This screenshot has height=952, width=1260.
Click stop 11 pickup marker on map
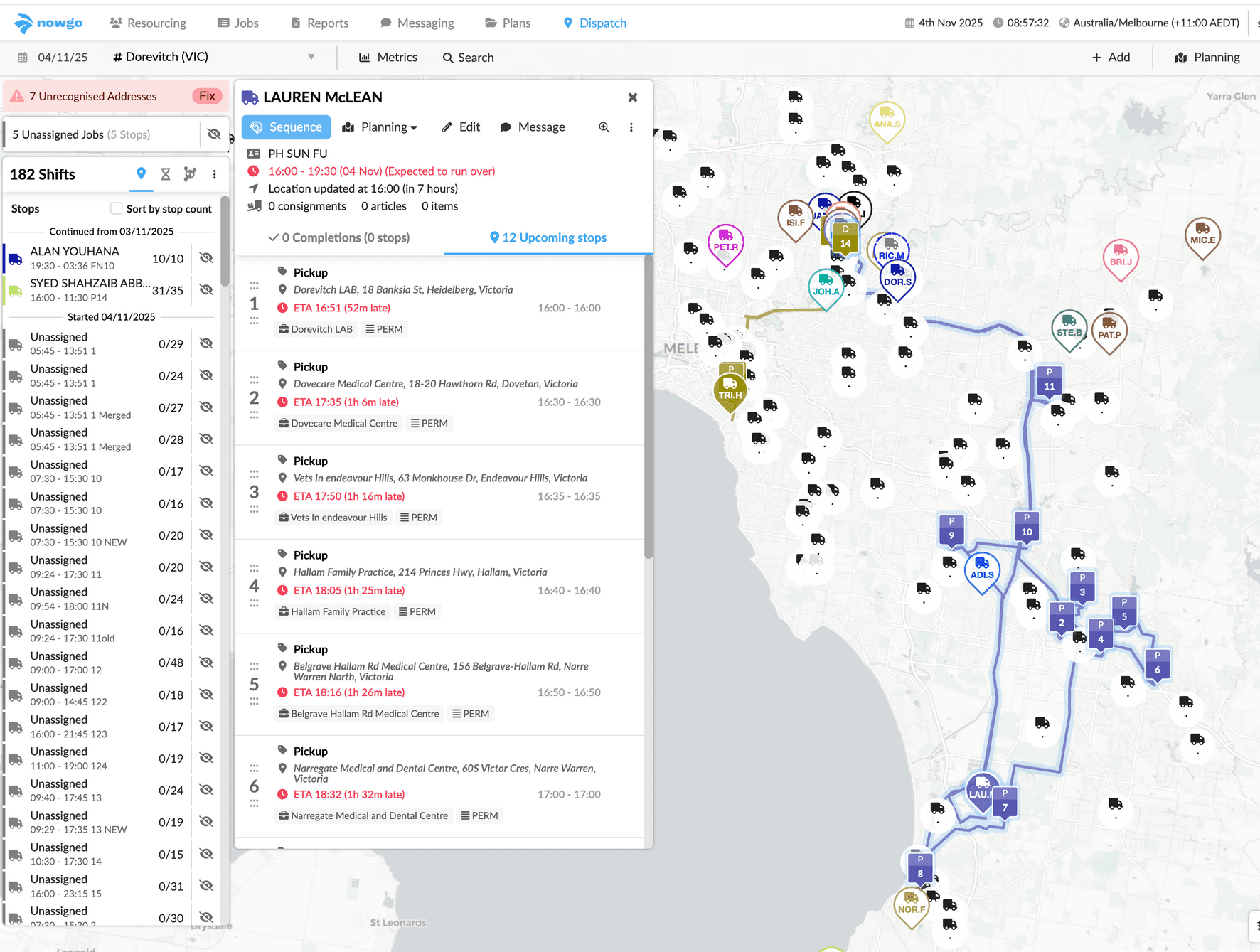coord(1049,381)
